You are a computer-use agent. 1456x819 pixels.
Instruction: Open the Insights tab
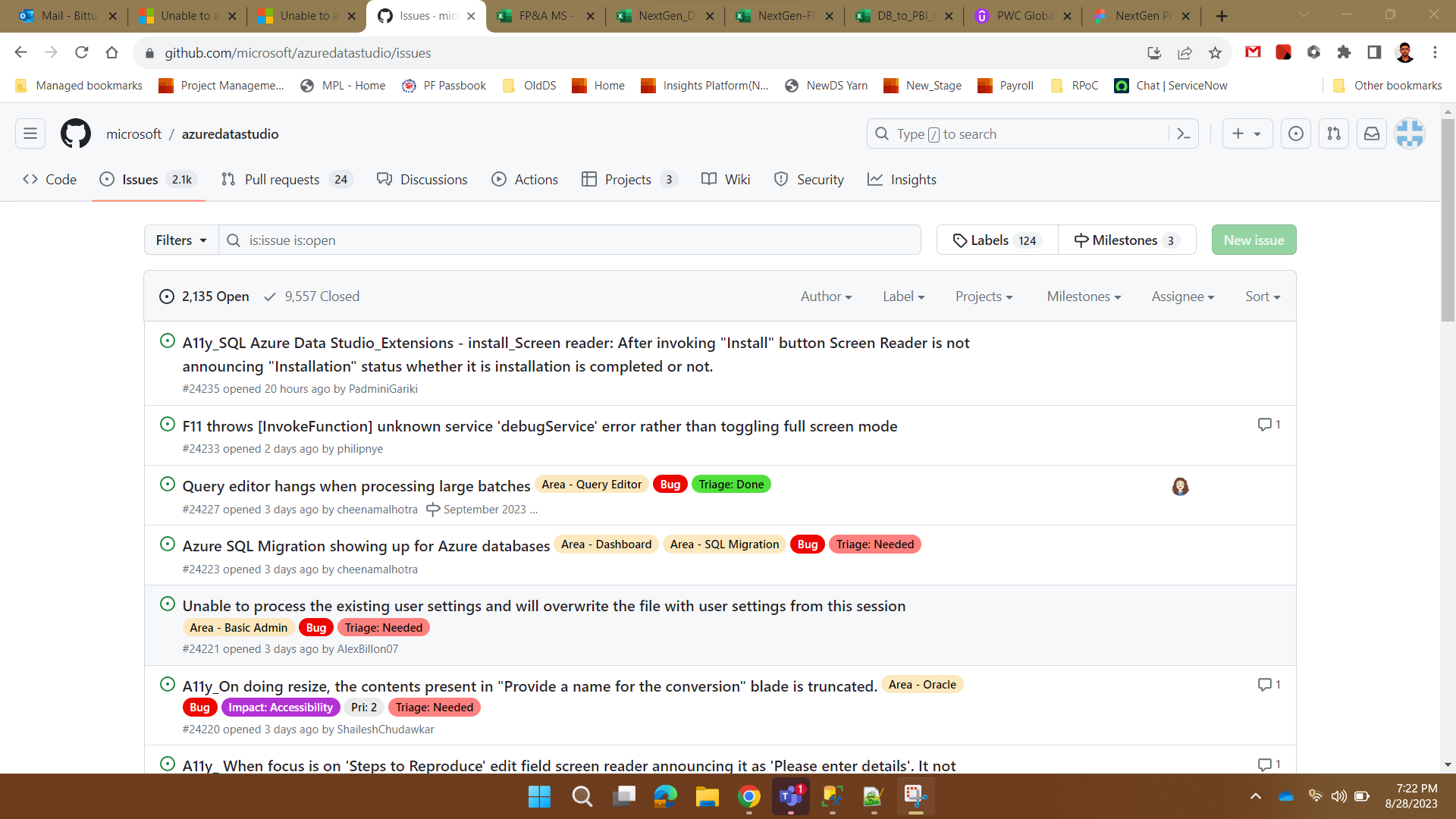[902, 180]
